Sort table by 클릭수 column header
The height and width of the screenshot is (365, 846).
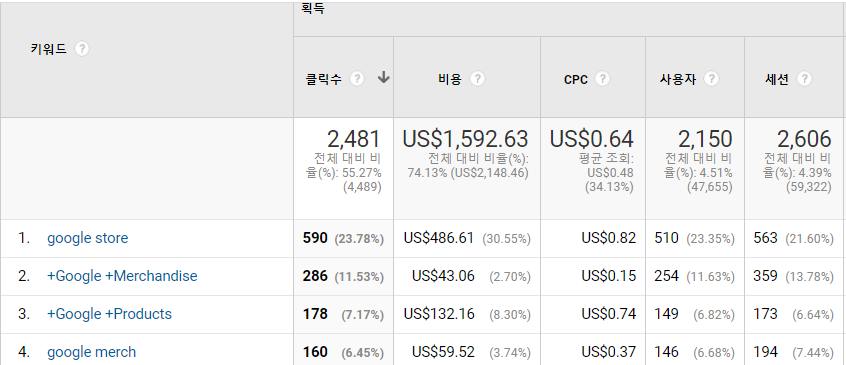pos(324,80)
